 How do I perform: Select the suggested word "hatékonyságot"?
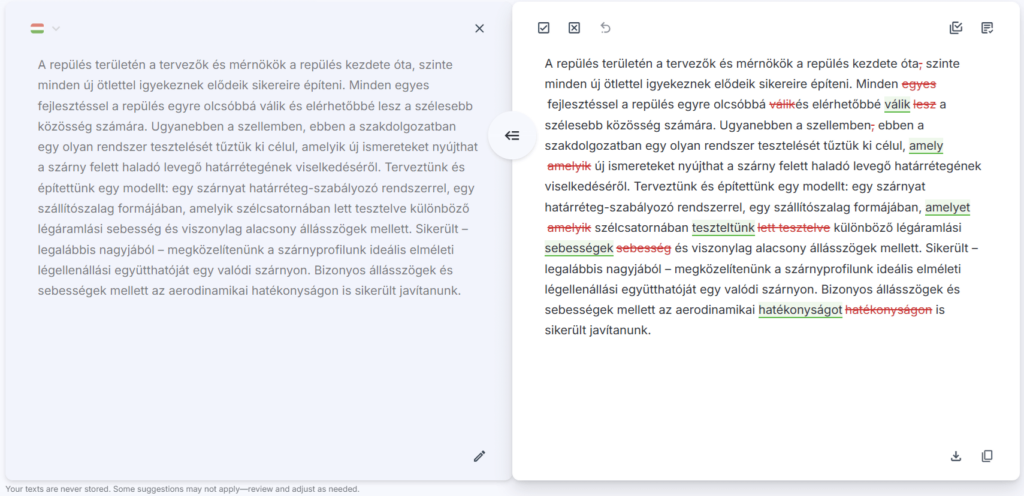800,310
